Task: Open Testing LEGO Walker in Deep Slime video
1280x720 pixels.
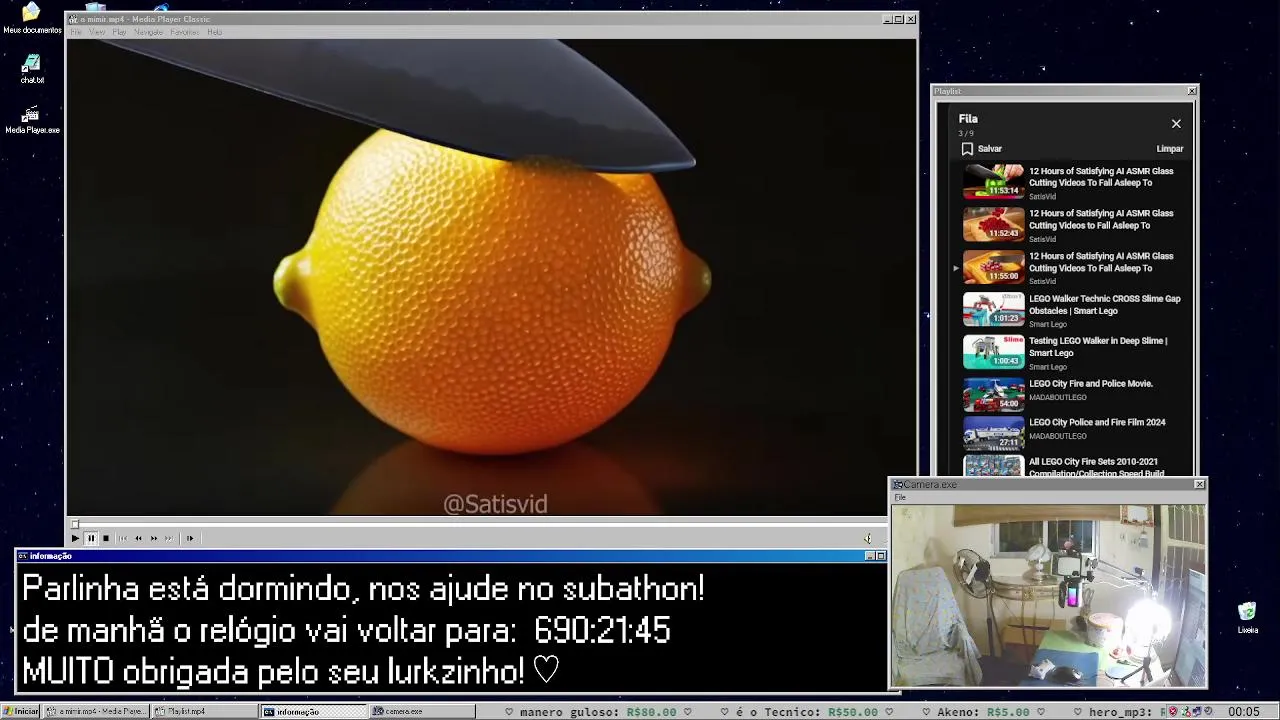Action: [1098, 347]
